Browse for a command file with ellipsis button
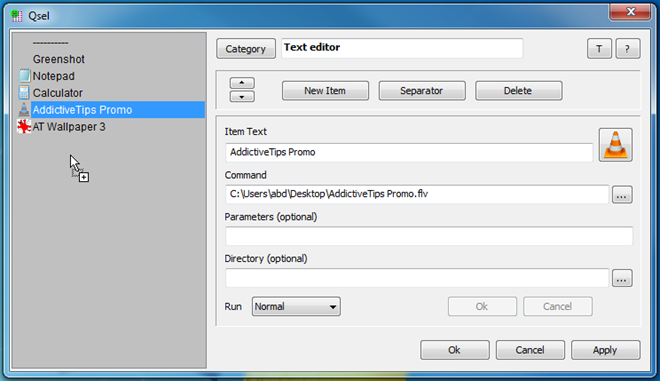The image size is (660, 381). [622, 195]
